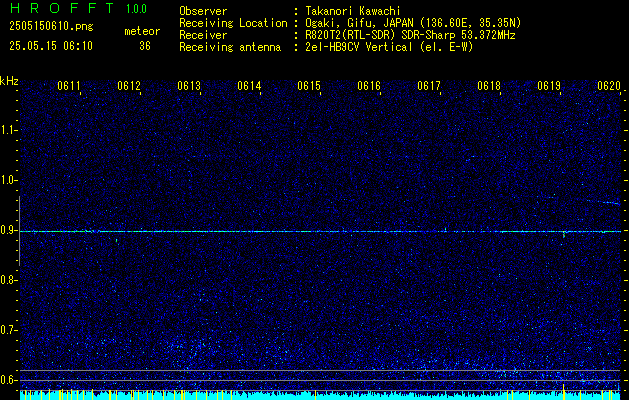Click the 0618 time marker
Viewport: 629px width, 400px height.
[489, 86]
